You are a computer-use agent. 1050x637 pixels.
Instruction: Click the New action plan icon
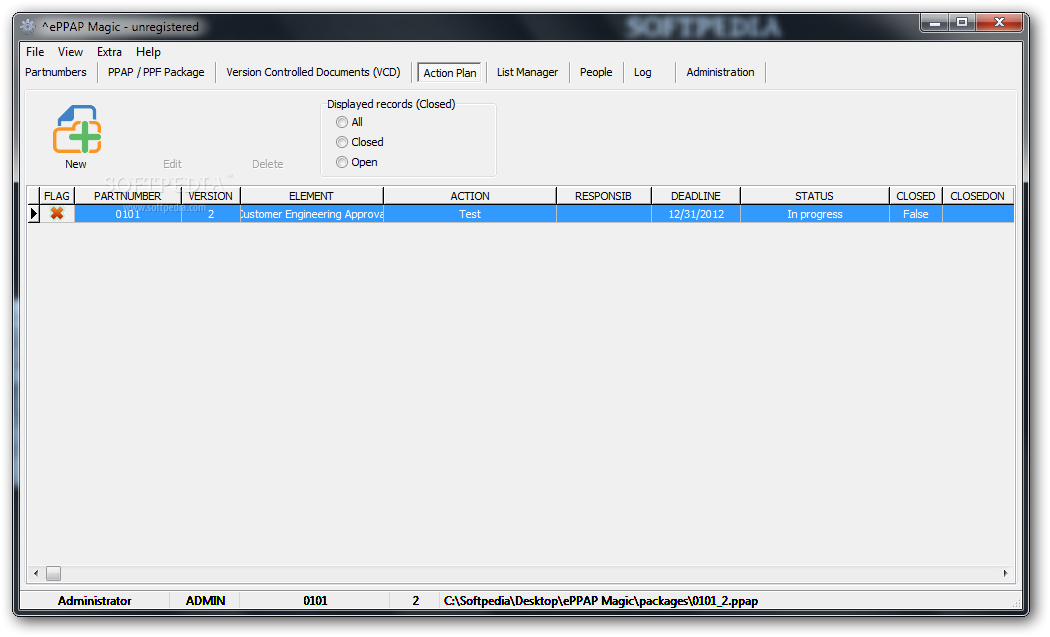point(77,129)
